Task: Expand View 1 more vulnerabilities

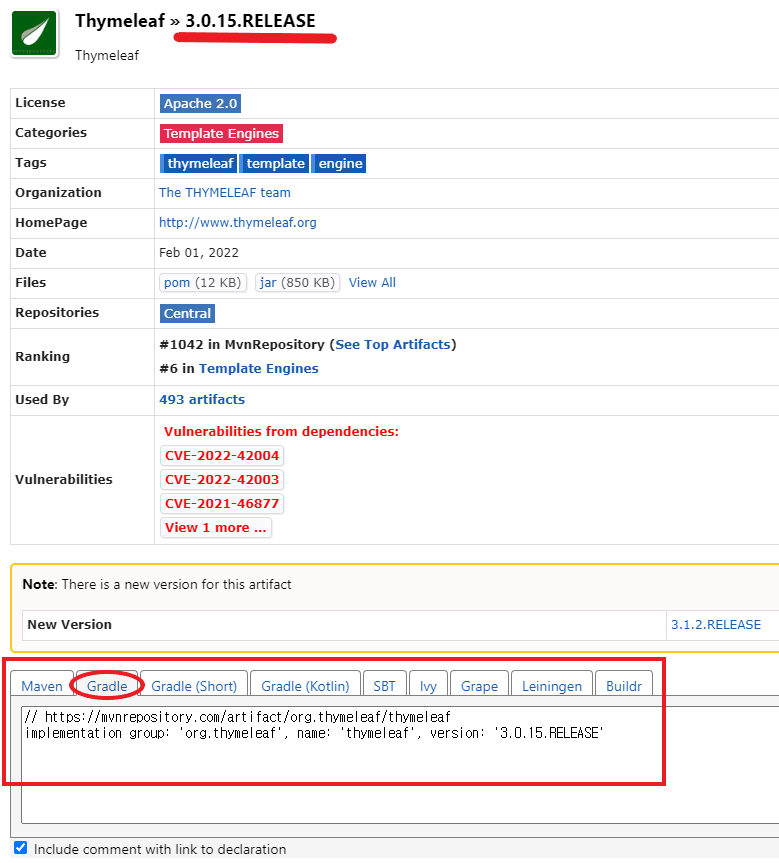Action: point(216,527)
